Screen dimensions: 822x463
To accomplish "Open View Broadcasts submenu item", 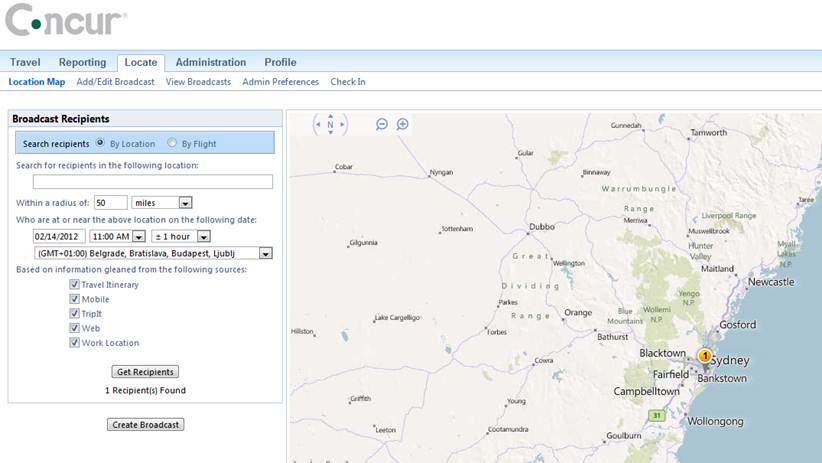I will 198,82.
